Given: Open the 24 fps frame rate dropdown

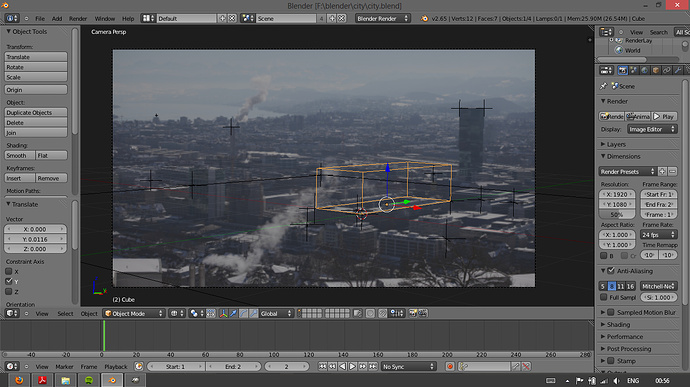Looking at the screenshot, I should pyautogui.click(x=659, y=235).
